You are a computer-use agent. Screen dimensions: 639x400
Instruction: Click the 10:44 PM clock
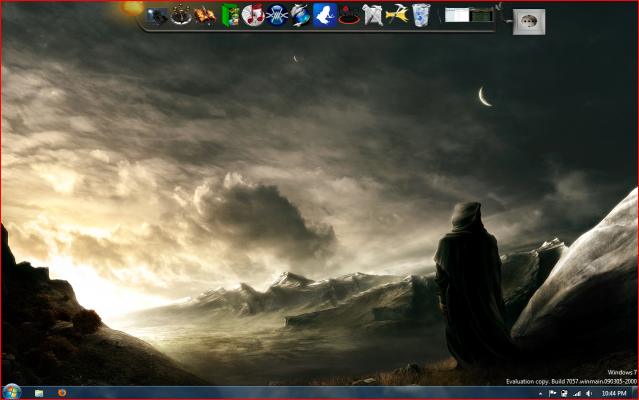point(614,393)
